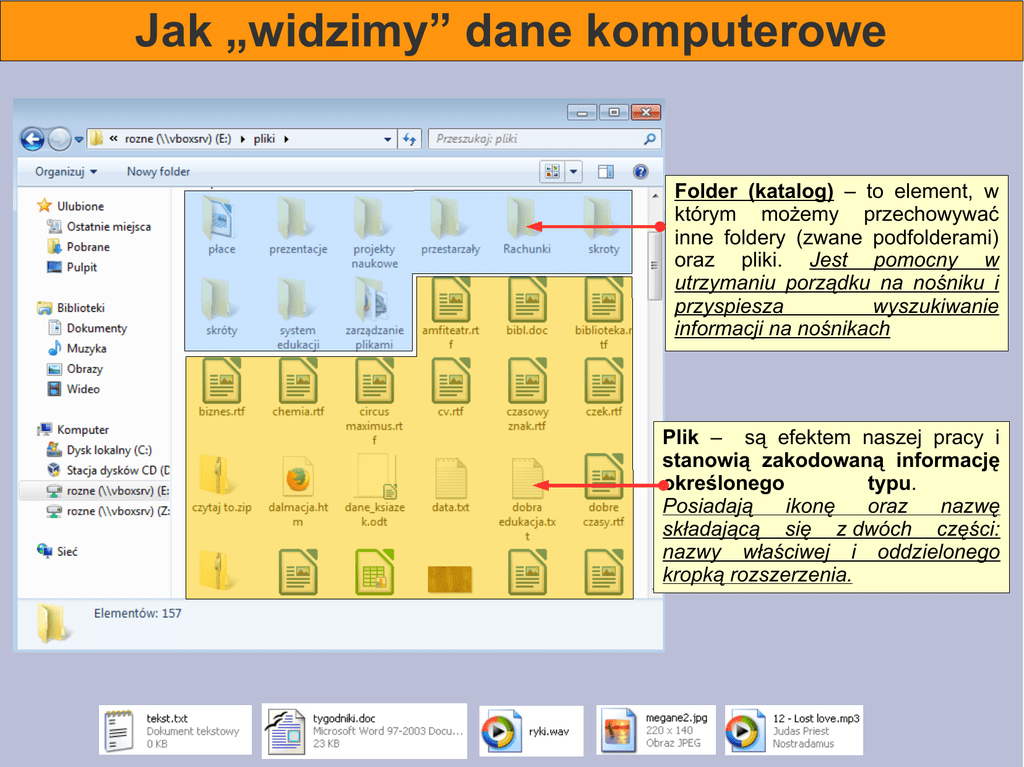This screenshot has width=1024, height=767.
Task: Toggle the preview pane button
Action: [x=605, y=172]
